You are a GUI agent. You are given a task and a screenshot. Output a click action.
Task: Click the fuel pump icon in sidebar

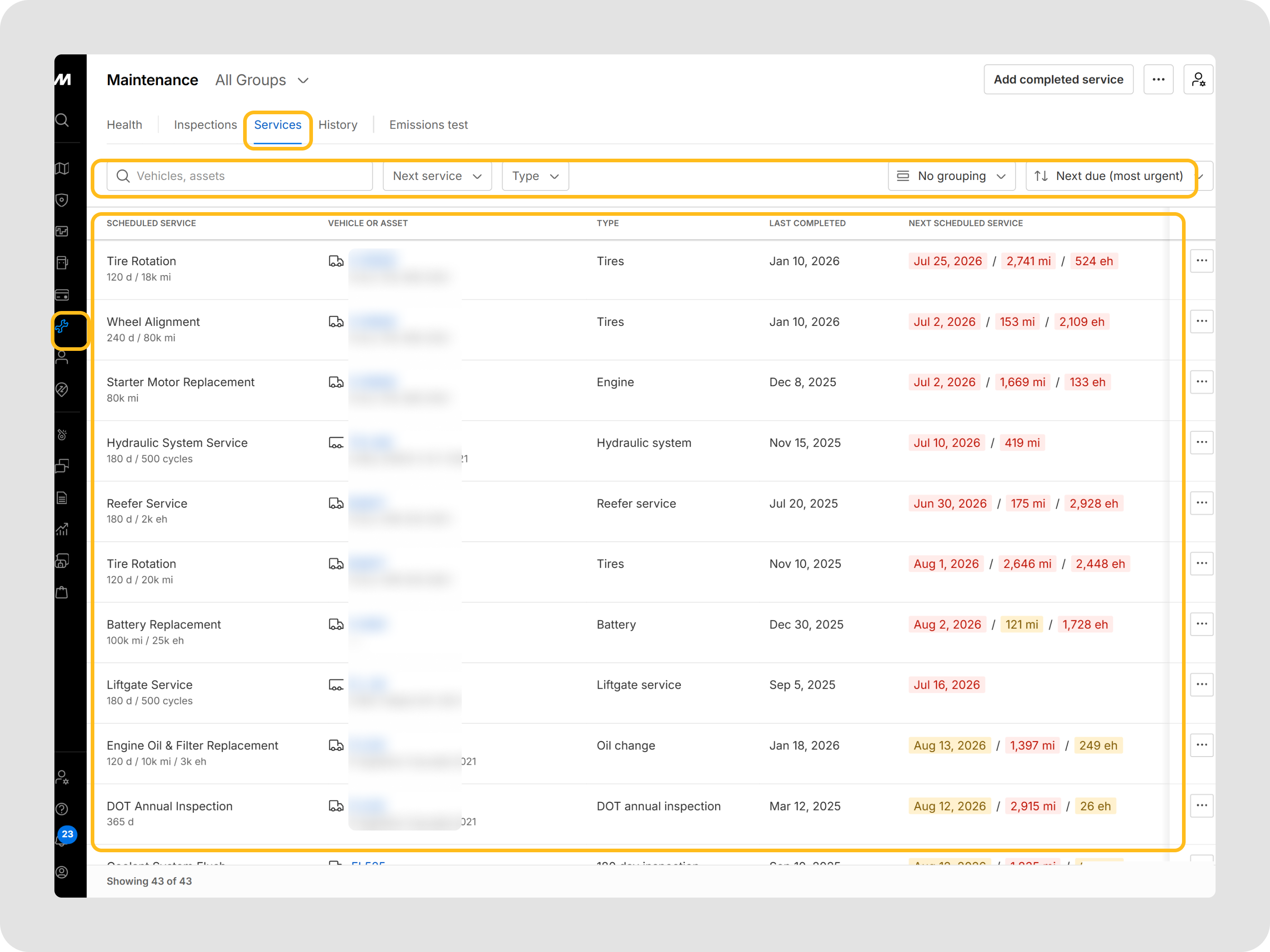[x=62, y=263]
